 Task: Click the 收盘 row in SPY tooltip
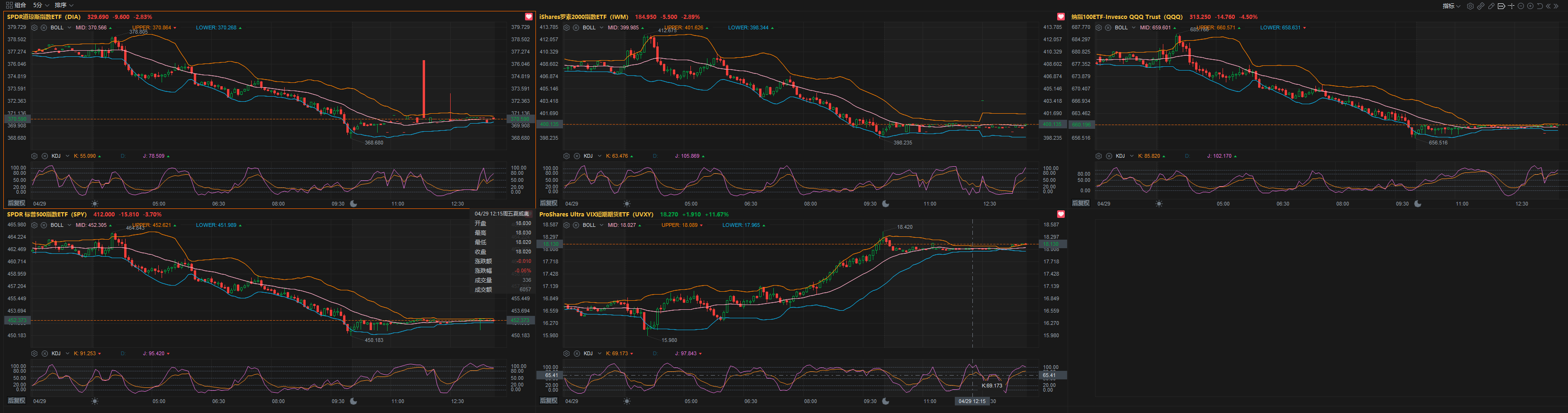[x=503, y=252]
